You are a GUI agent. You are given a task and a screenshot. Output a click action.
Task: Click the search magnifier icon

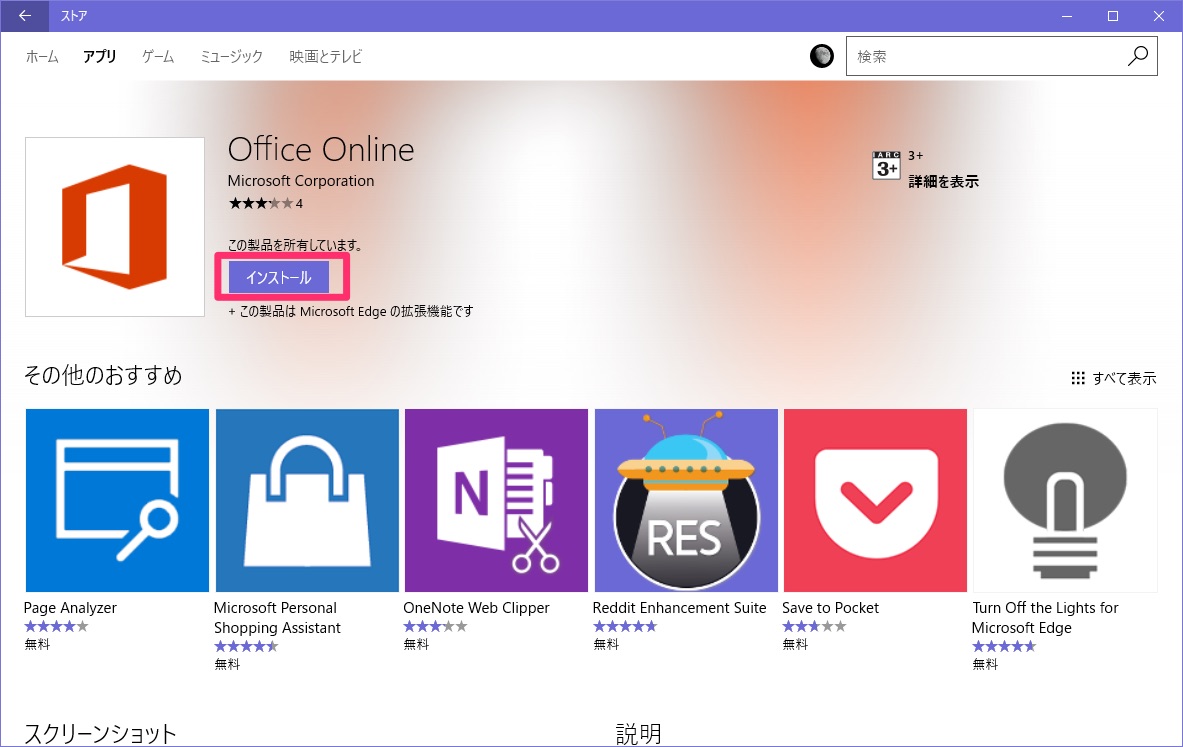1137,56
